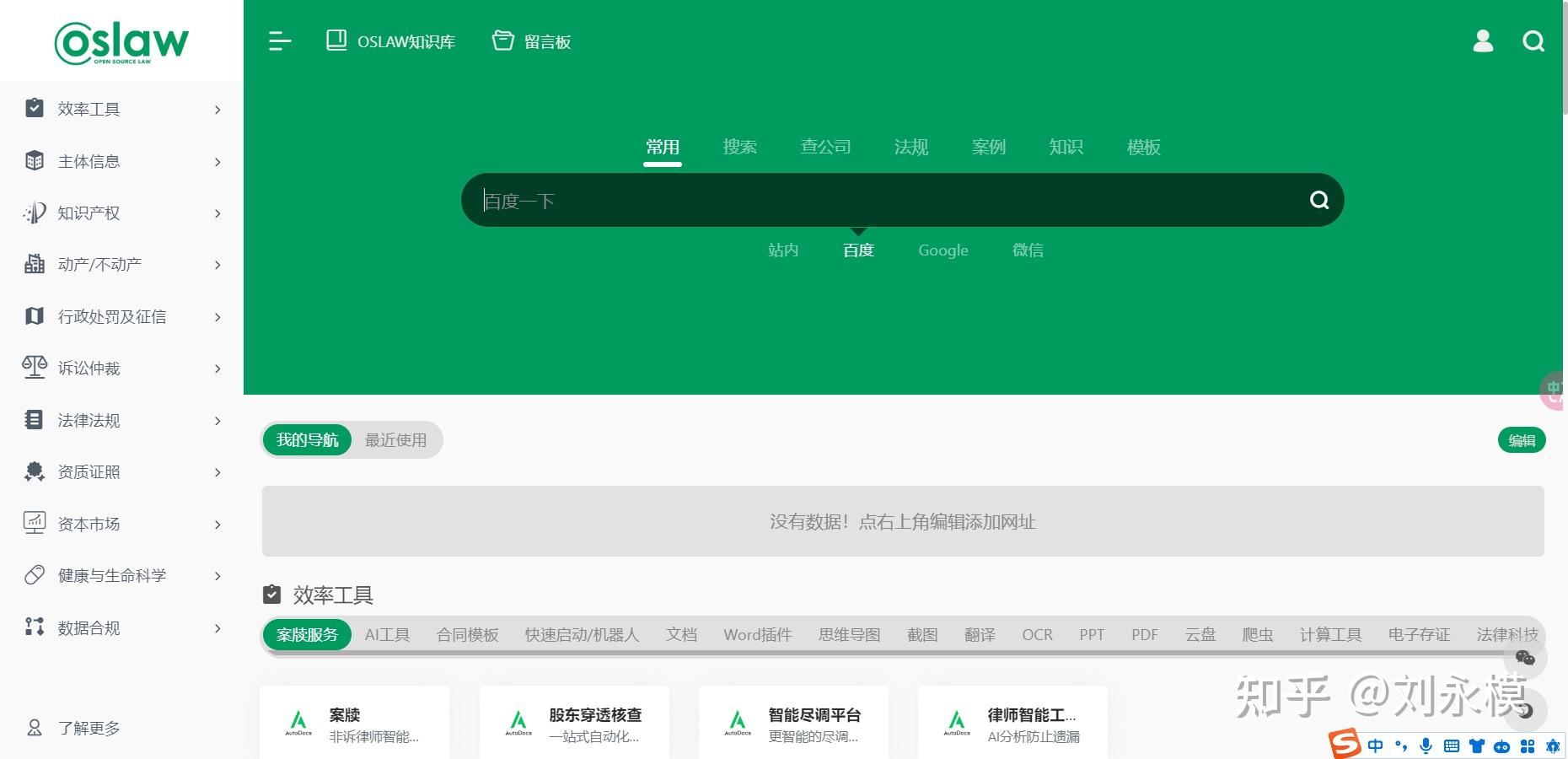Click the user profile icon top right
Image resolution: width=1568 pixels, height=759 pixels.
point(1483,41)
